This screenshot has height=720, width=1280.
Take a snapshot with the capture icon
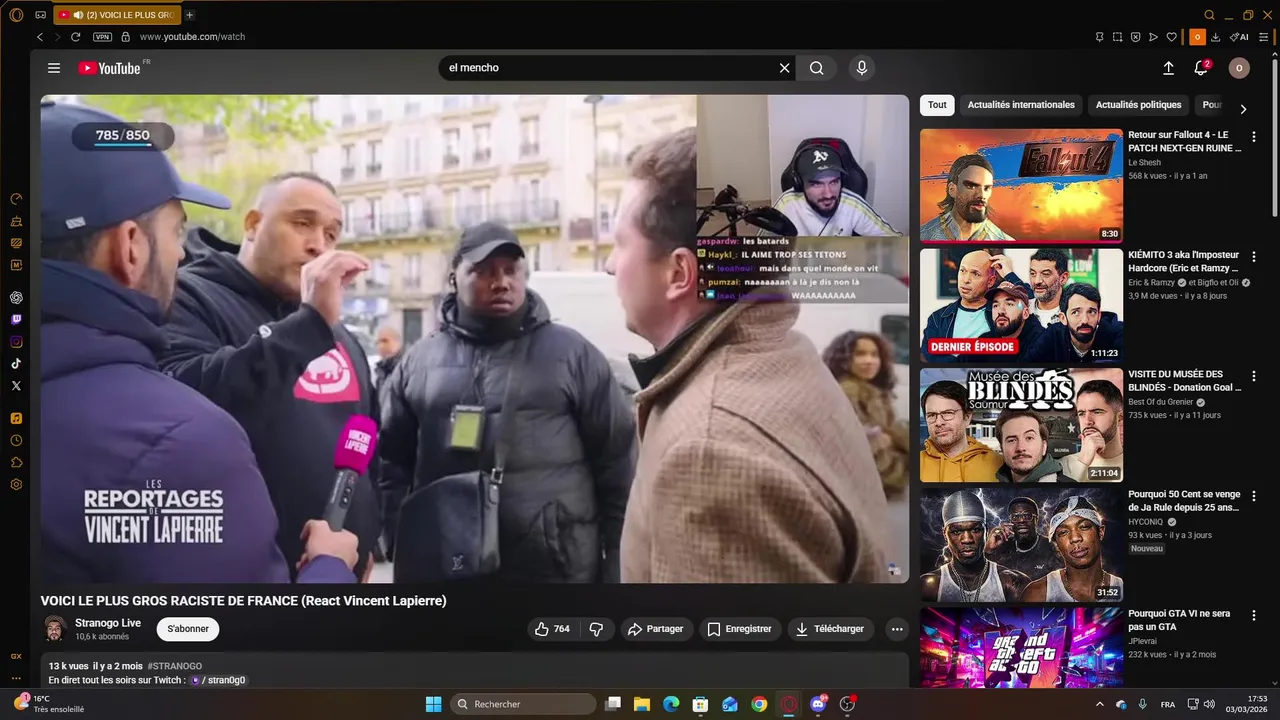(x=1117, y=37)
